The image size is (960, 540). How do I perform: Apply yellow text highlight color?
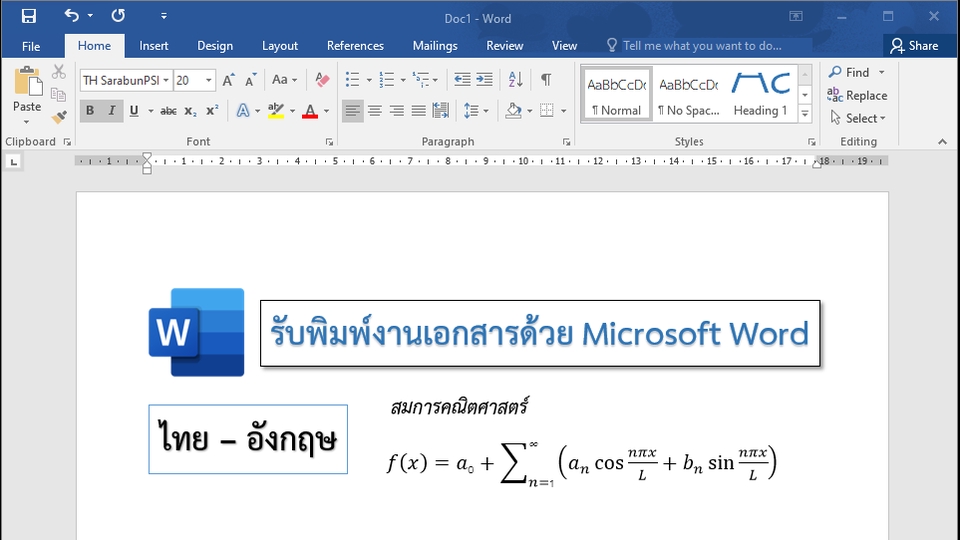(276, 111)
